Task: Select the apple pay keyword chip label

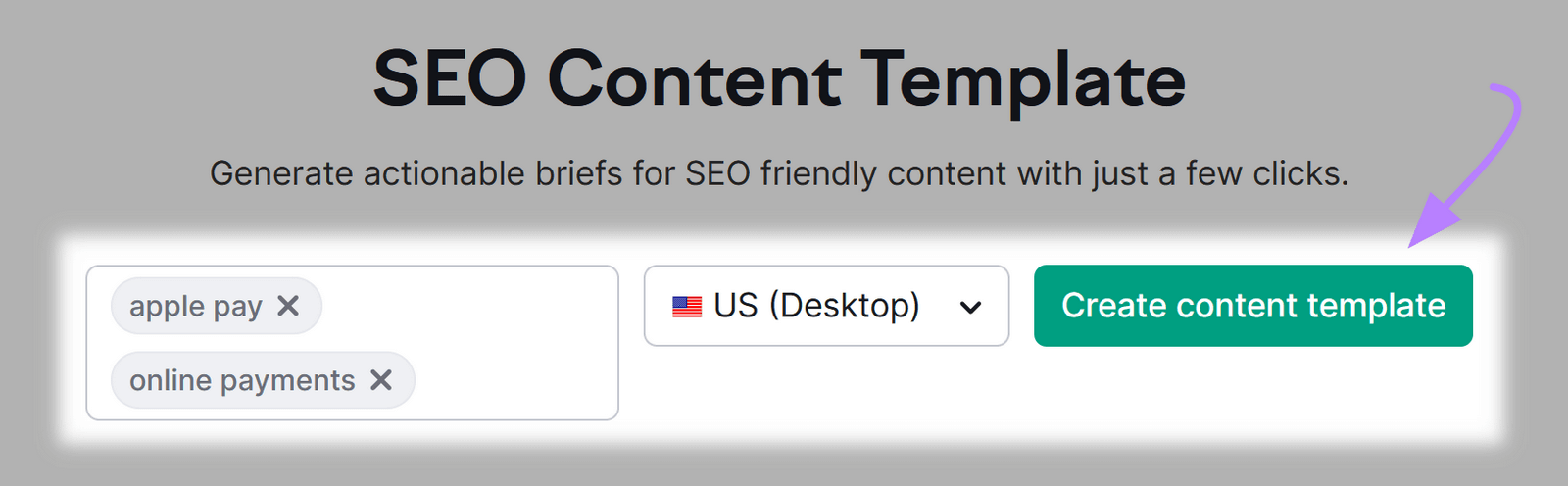Action: [195, 307]
